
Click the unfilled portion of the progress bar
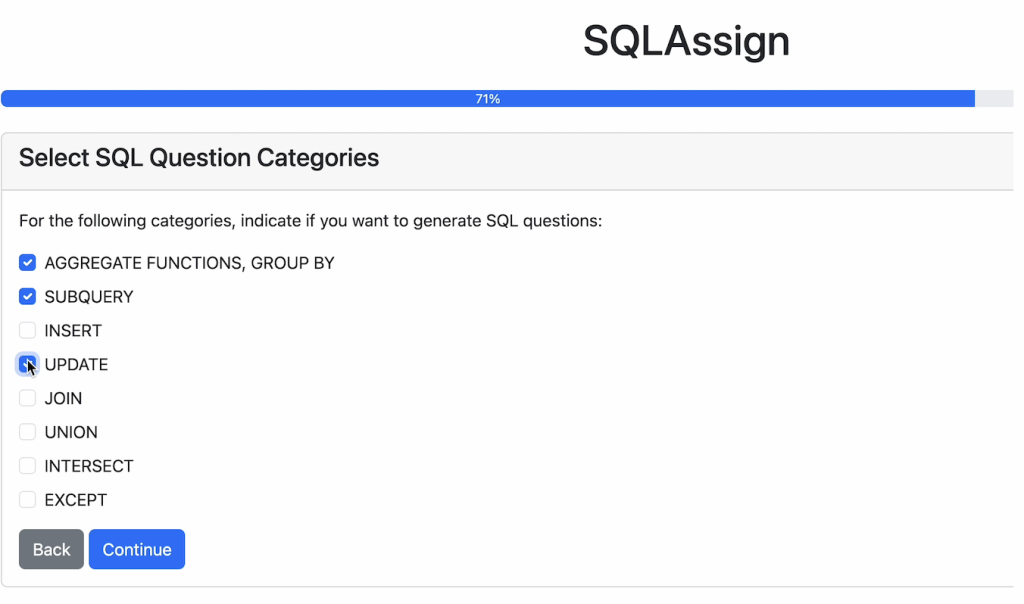(x=995, y=98)
